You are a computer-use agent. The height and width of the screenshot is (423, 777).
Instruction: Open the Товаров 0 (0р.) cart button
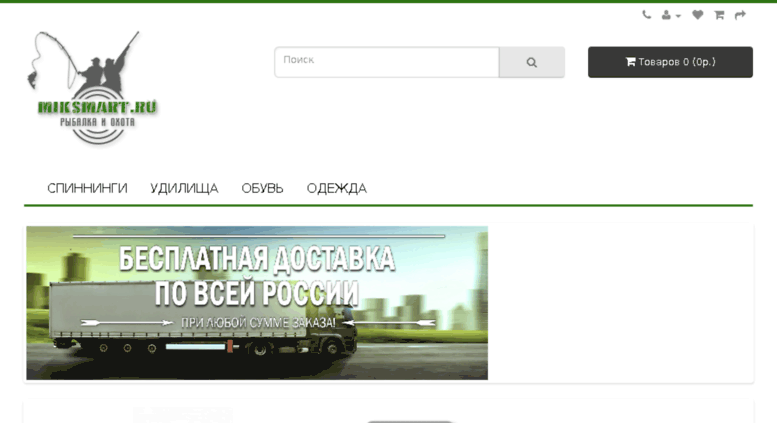670,62
